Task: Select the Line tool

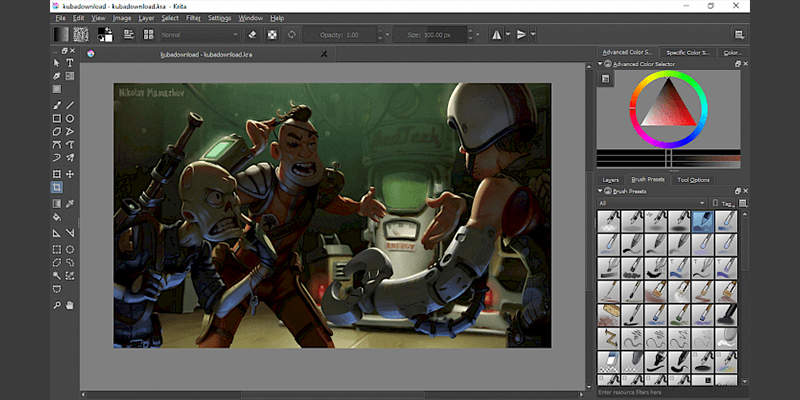Action: point(70,105)
